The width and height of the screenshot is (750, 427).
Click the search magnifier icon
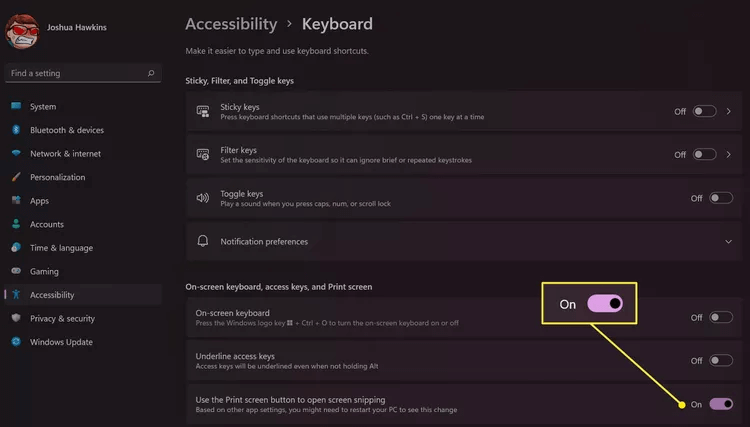[x=151, y=73]
